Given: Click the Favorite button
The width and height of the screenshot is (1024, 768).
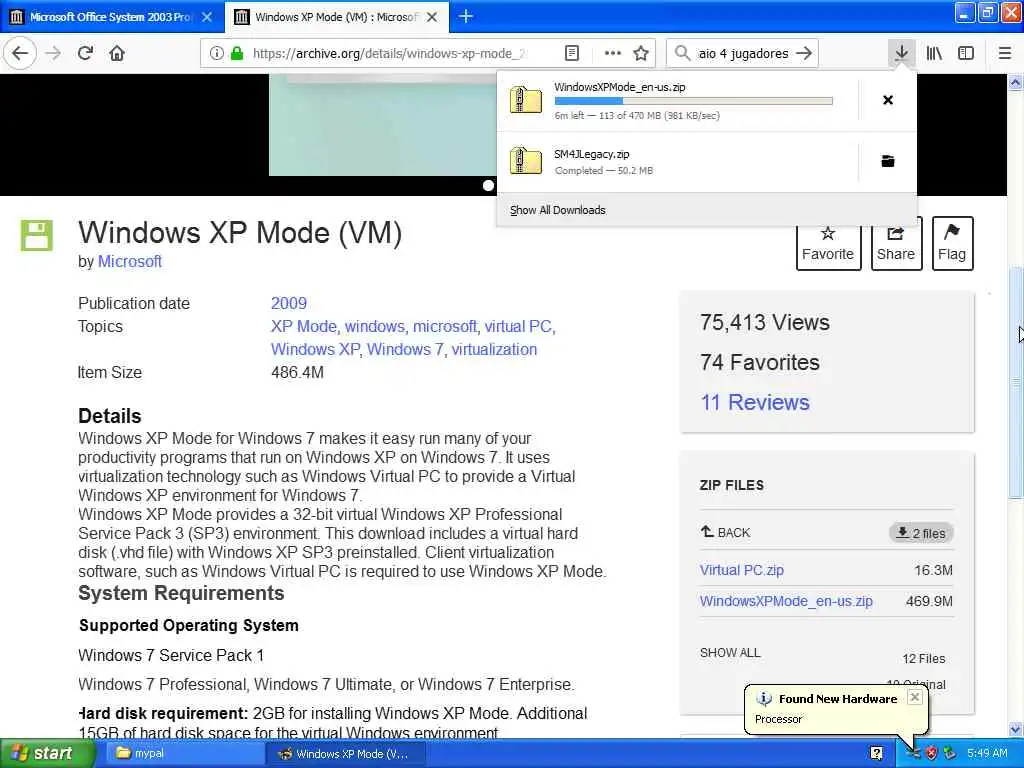Looking at the screenshot, I should (x=828, y=243).
